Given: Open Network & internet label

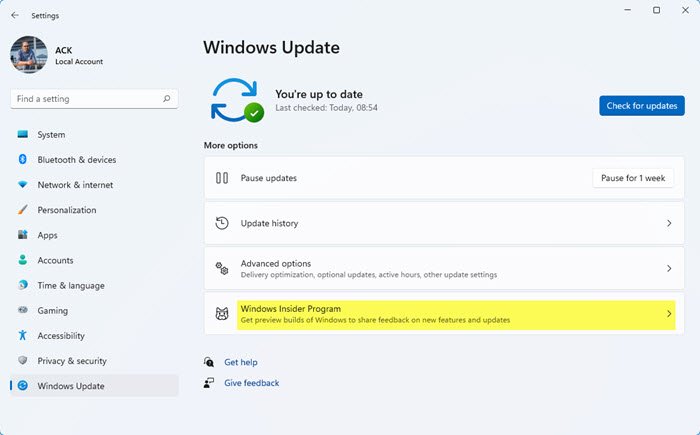Looking at the screenshot, I should [x=75, y=185].
